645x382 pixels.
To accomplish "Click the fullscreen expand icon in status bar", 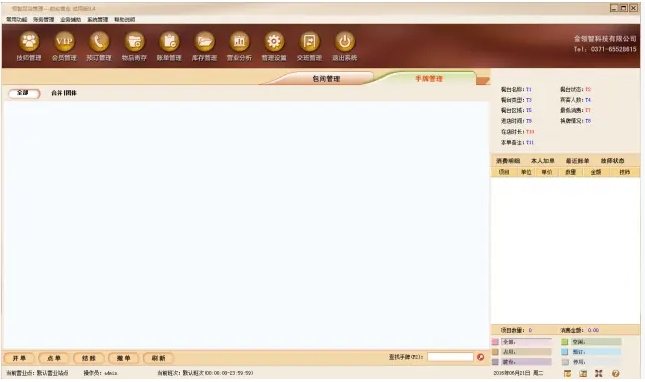I will click(x=599, y=373).
